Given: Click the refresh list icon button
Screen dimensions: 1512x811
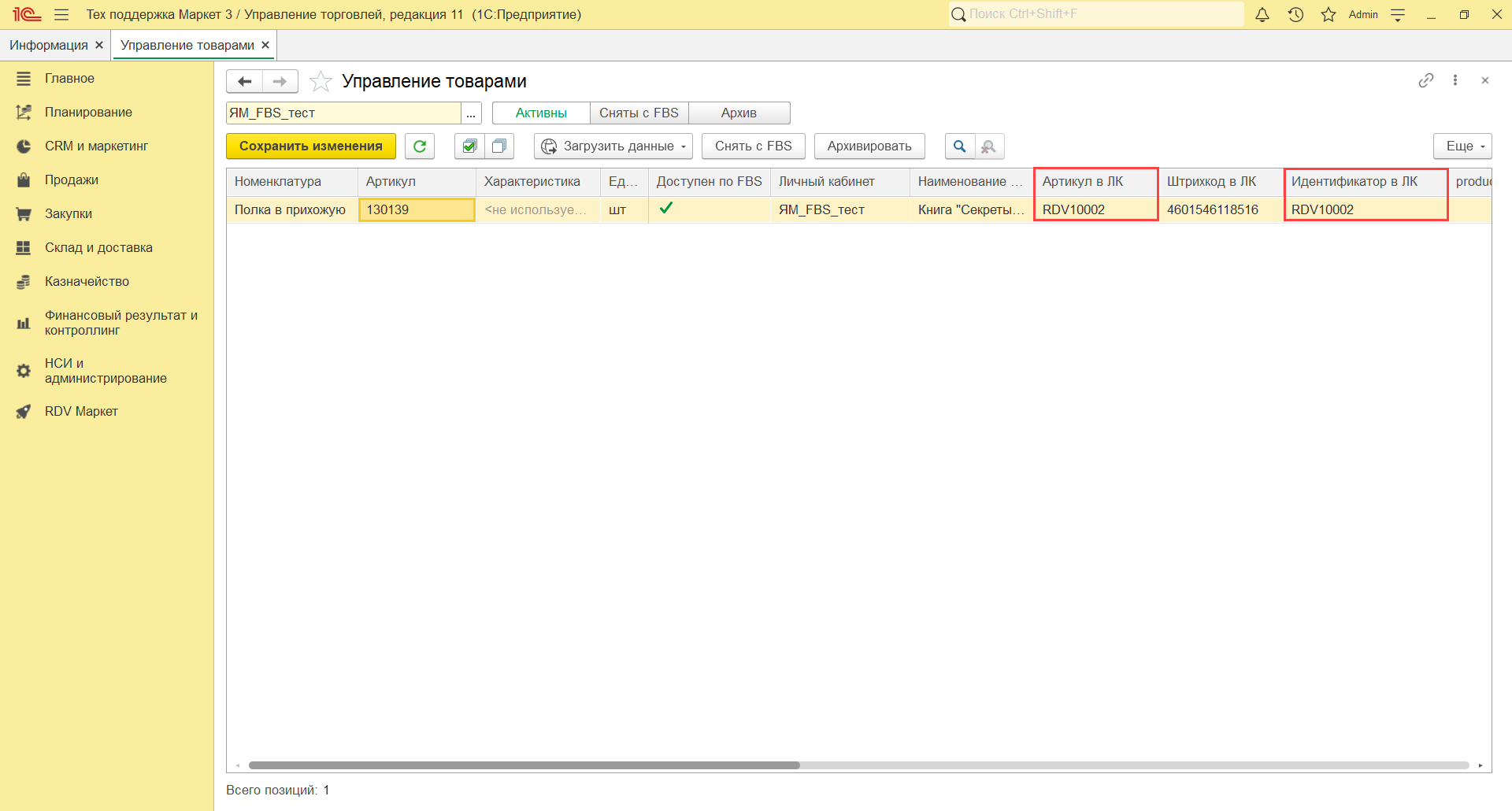Looking at the screenshot, I should click(x=420, y=146).
